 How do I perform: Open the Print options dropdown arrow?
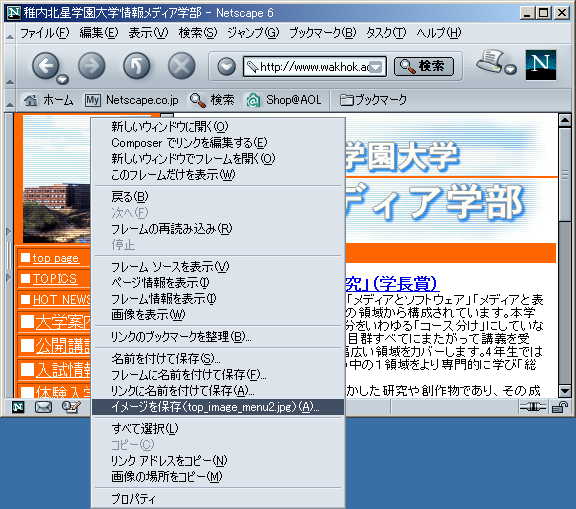click(x=510, y=69)
